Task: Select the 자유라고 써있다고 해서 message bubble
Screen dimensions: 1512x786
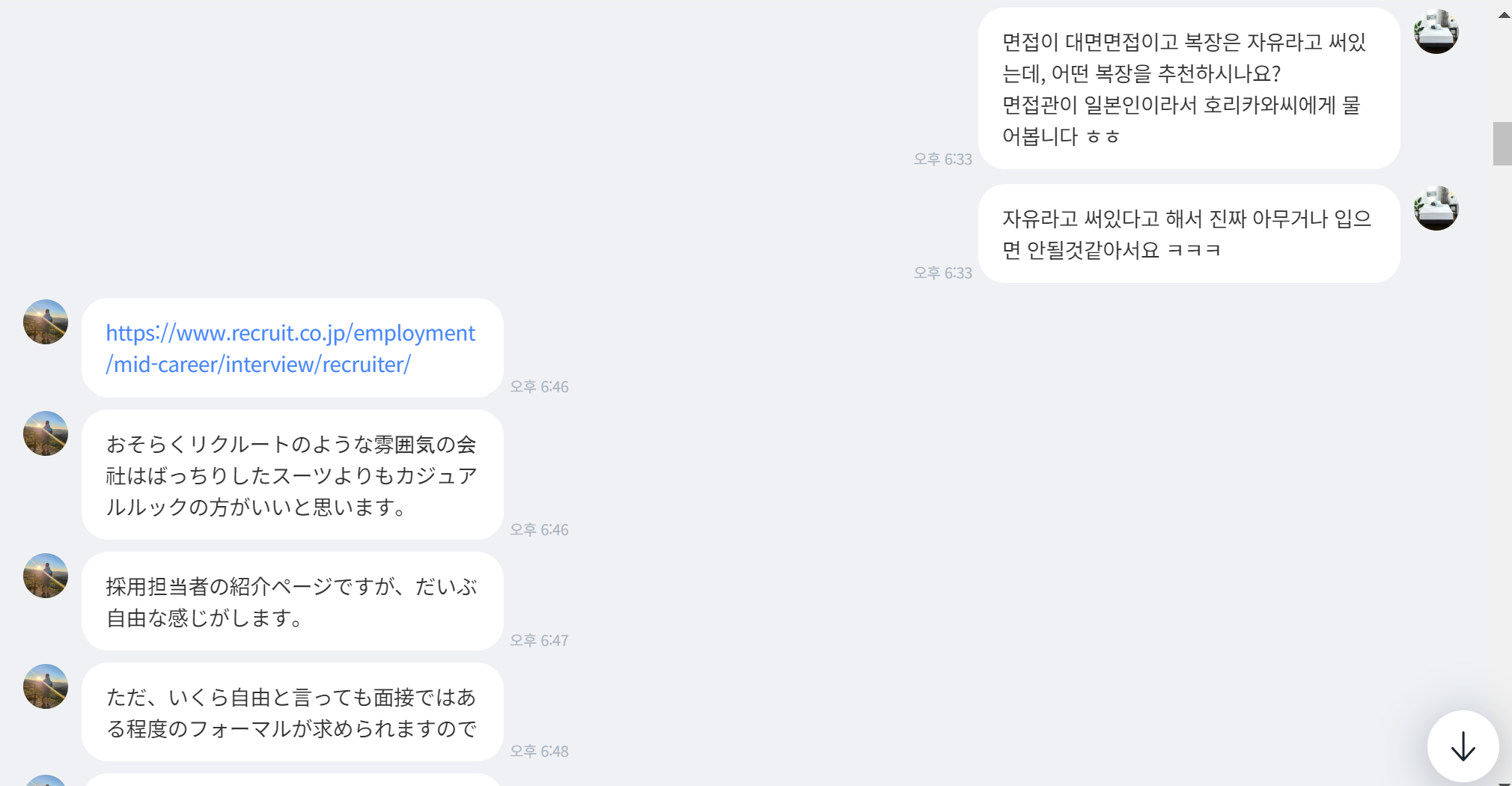Action: click(x=1189, y=234)
